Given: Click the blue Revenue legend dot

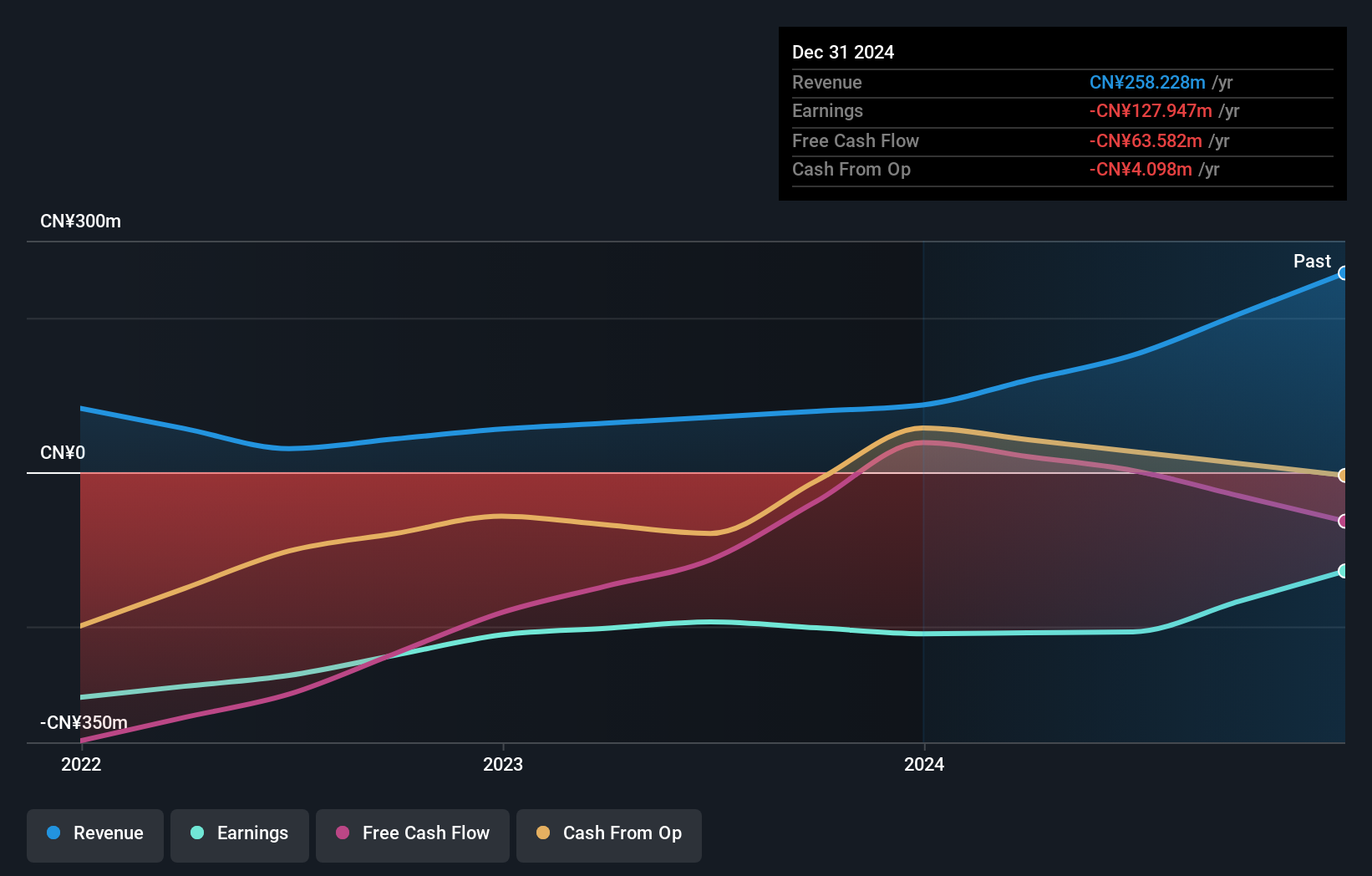Looking at the screenshot, I should pos(53,833).
